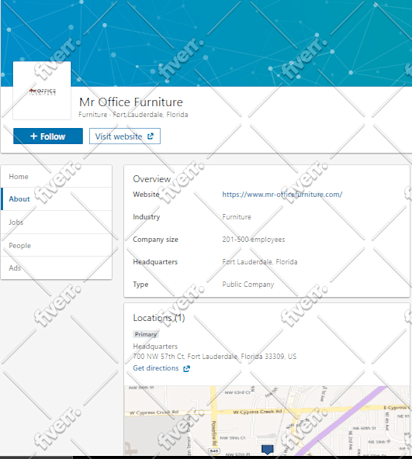Screen dimensions: 412x459
Task: Select the About tab in sidebar
Action: pyautogui.click(x=56, y=199)
